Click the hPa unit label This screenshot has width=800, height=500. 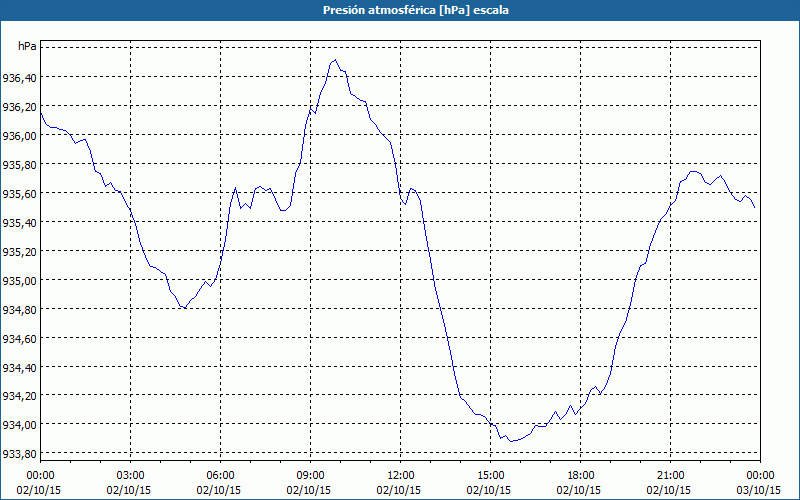coord(27,46)
